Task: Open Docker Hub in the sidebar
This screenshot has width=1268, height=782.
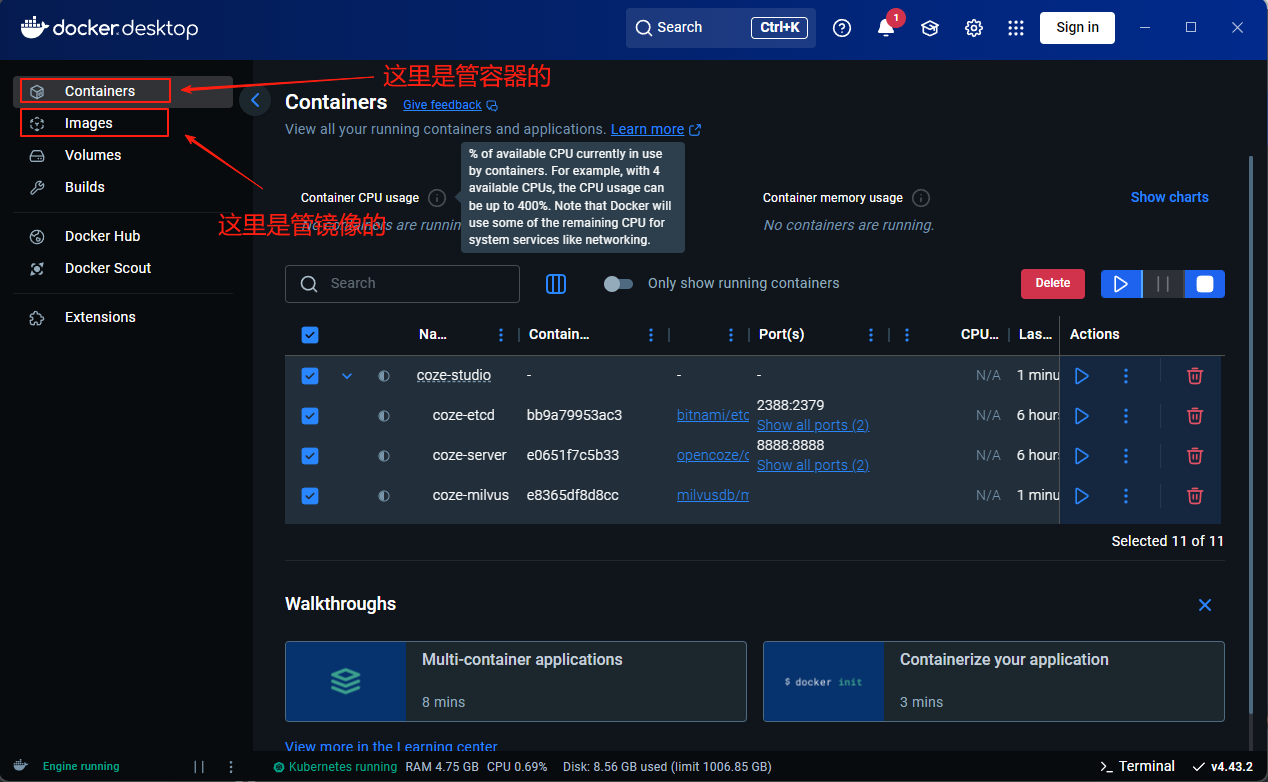Action: [124, 236]
